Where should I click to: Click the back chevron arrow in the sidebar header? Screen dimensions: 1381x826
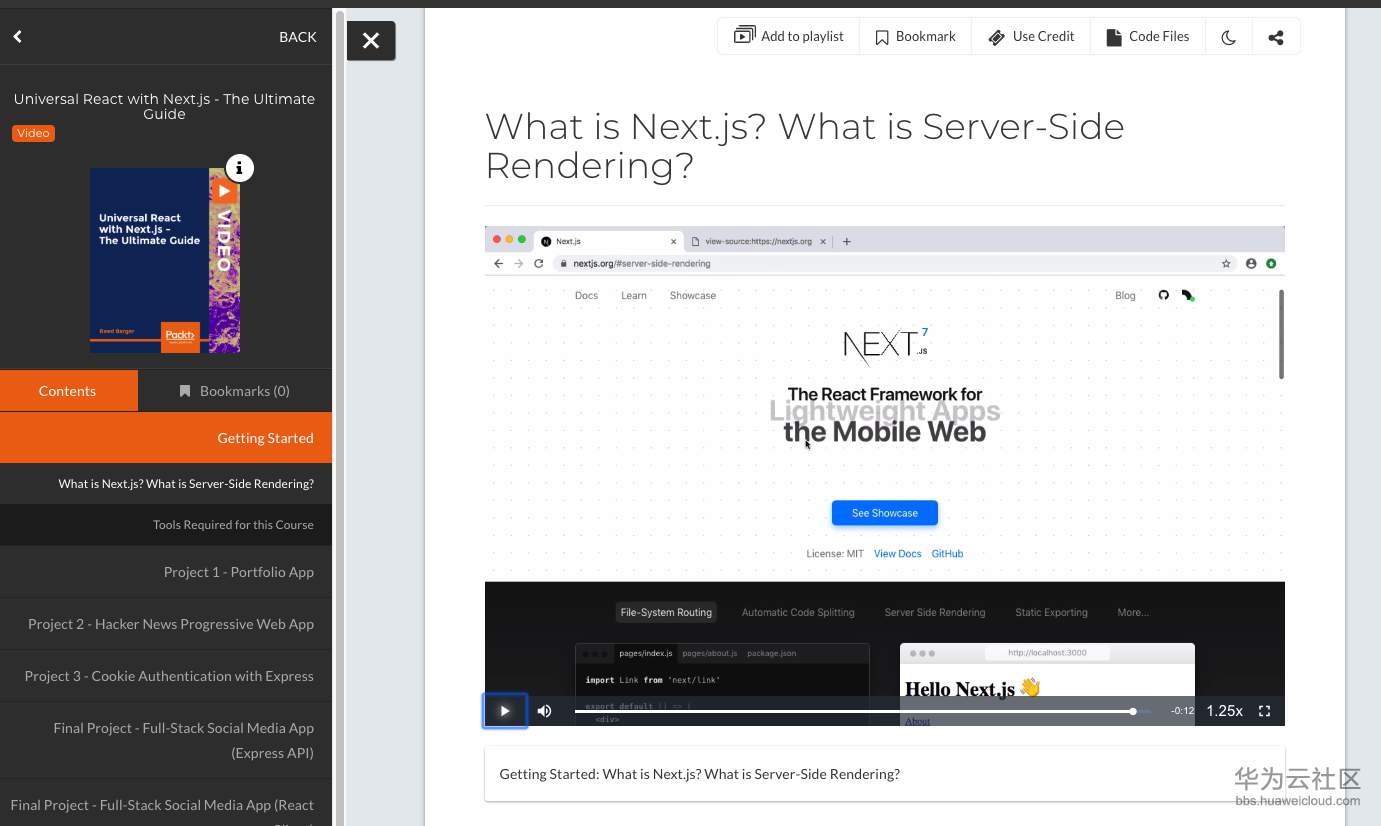tap(18, 37)
